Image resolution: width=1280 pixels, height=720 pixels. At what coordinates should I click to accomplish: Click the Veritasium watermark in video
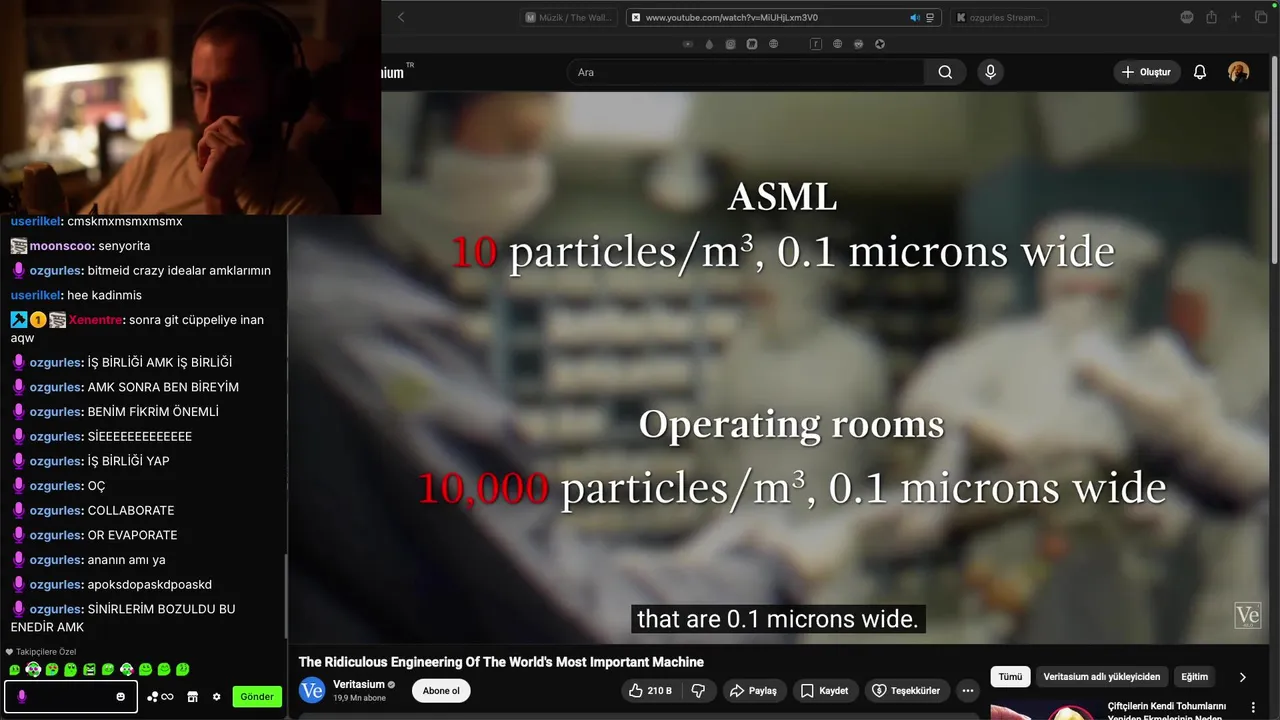[x=1247, y=615]
